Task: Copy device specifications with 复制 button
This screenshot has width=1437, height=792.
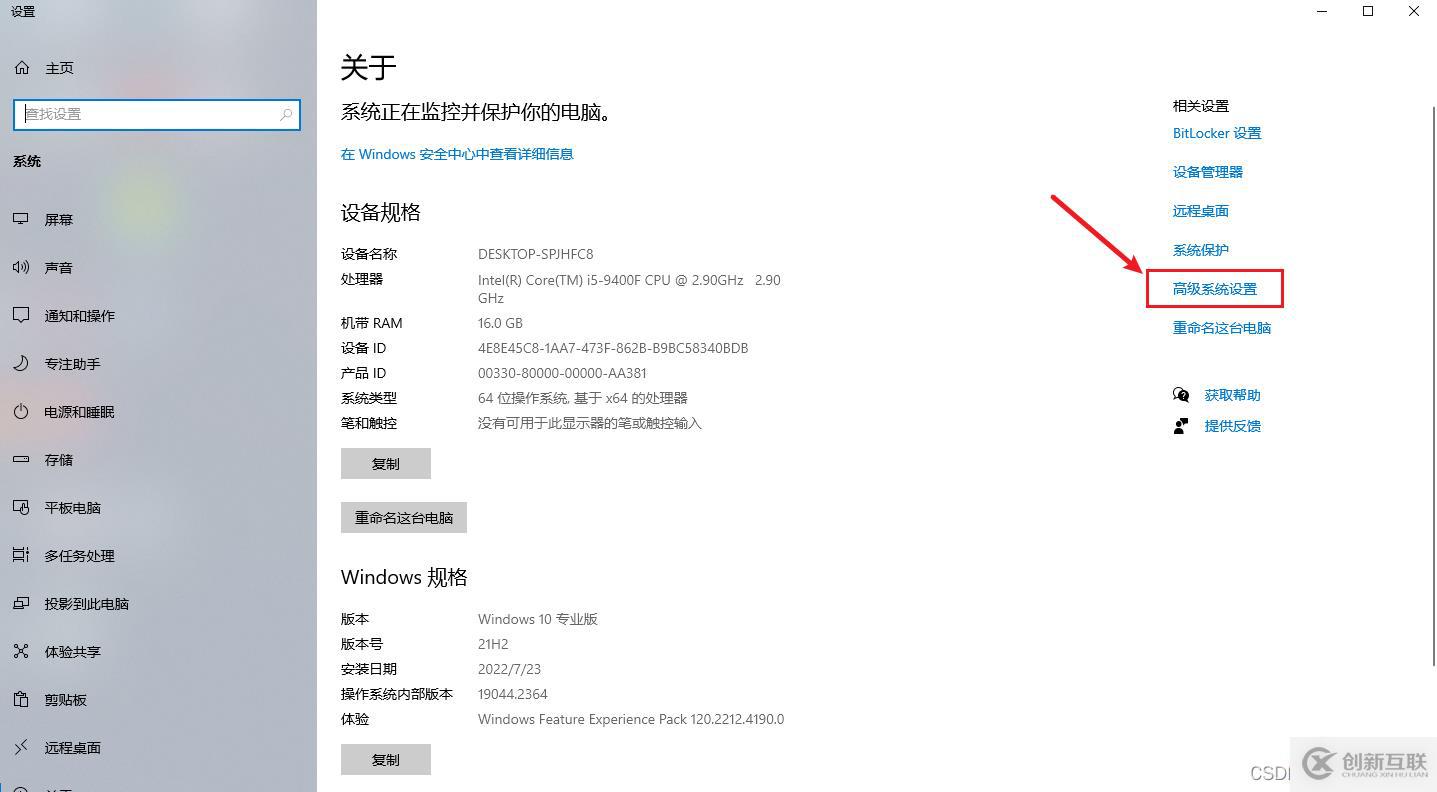Action: 386,464
